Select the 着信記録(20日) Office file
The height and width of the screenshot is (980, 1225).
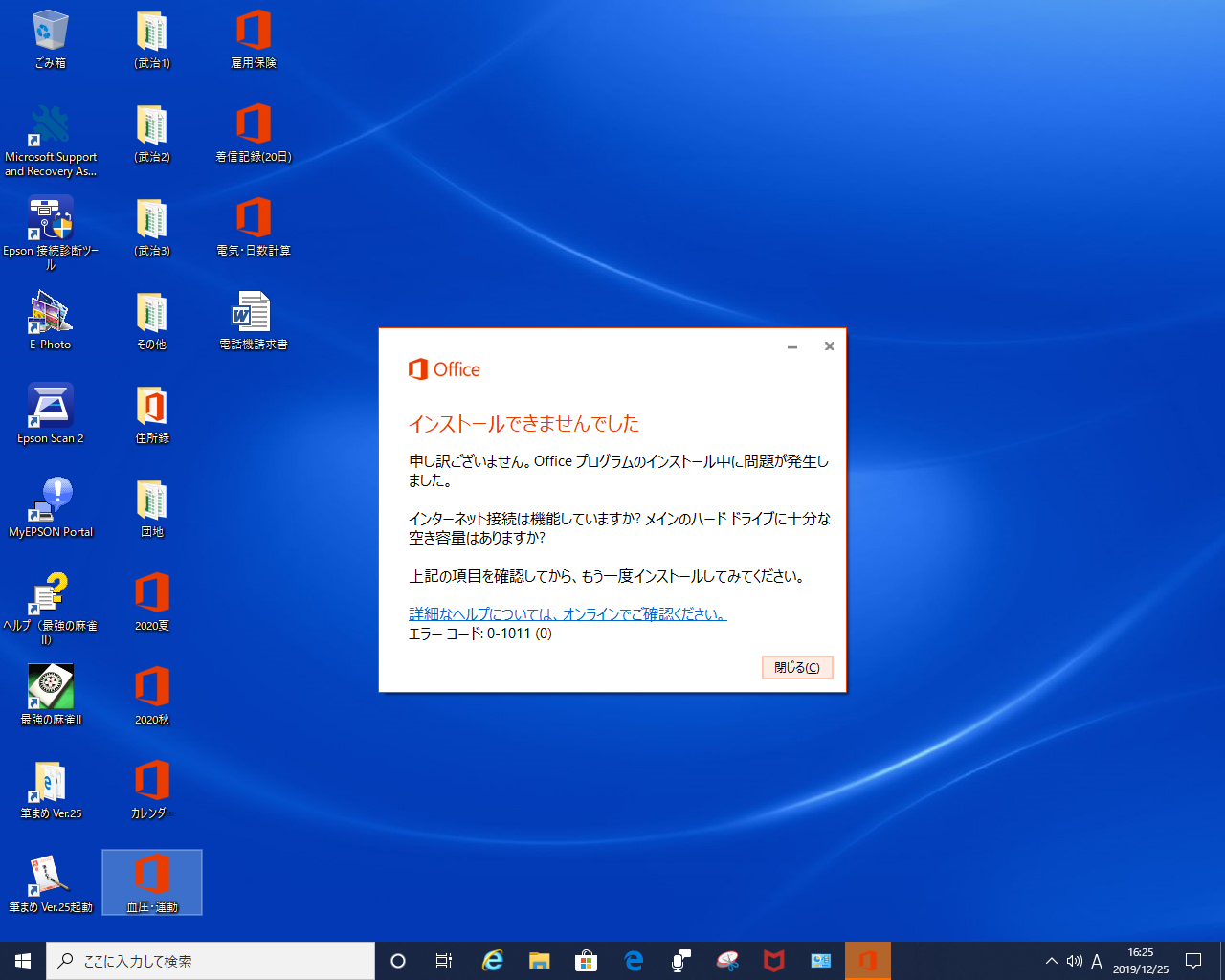[254, 133]
